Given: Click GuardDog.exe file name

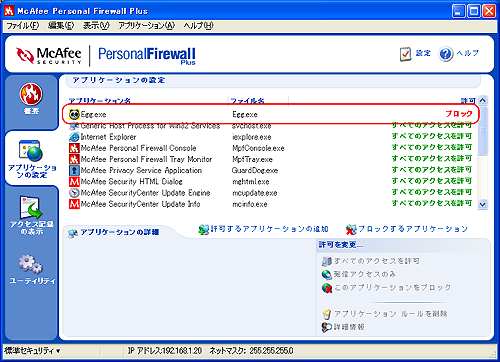Looking at the screenshot, I should (255, 170).
